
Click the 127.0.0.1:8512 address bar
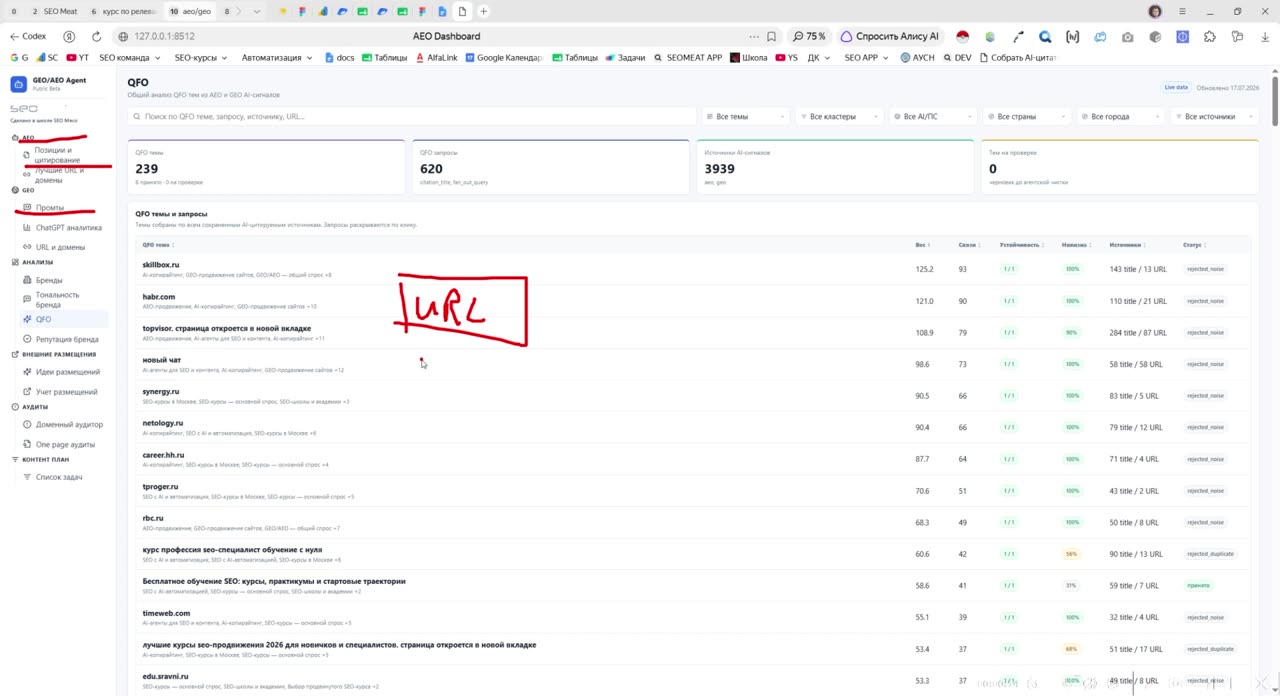pyautogui.click(x=163, y=36)
